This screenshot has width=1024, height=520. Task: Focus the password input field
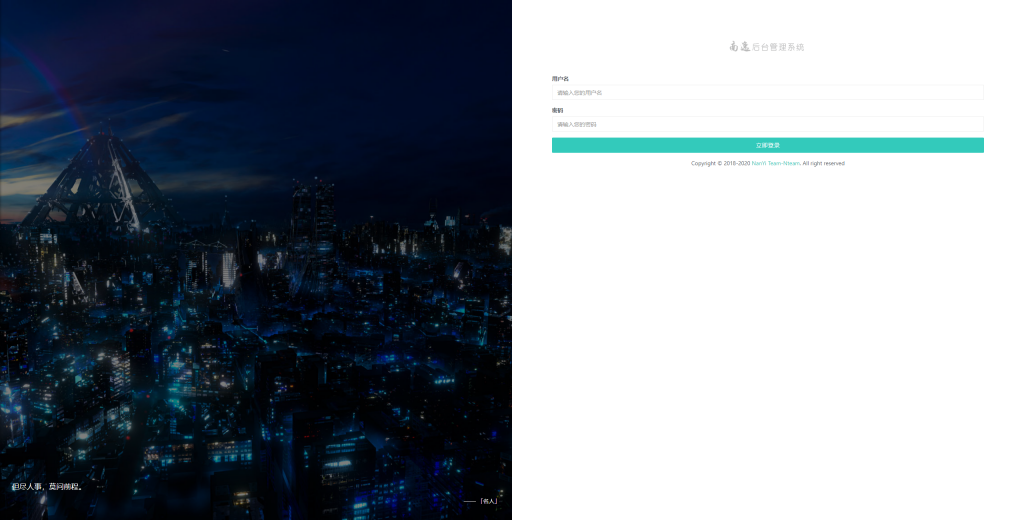click(x=767, y=125)
